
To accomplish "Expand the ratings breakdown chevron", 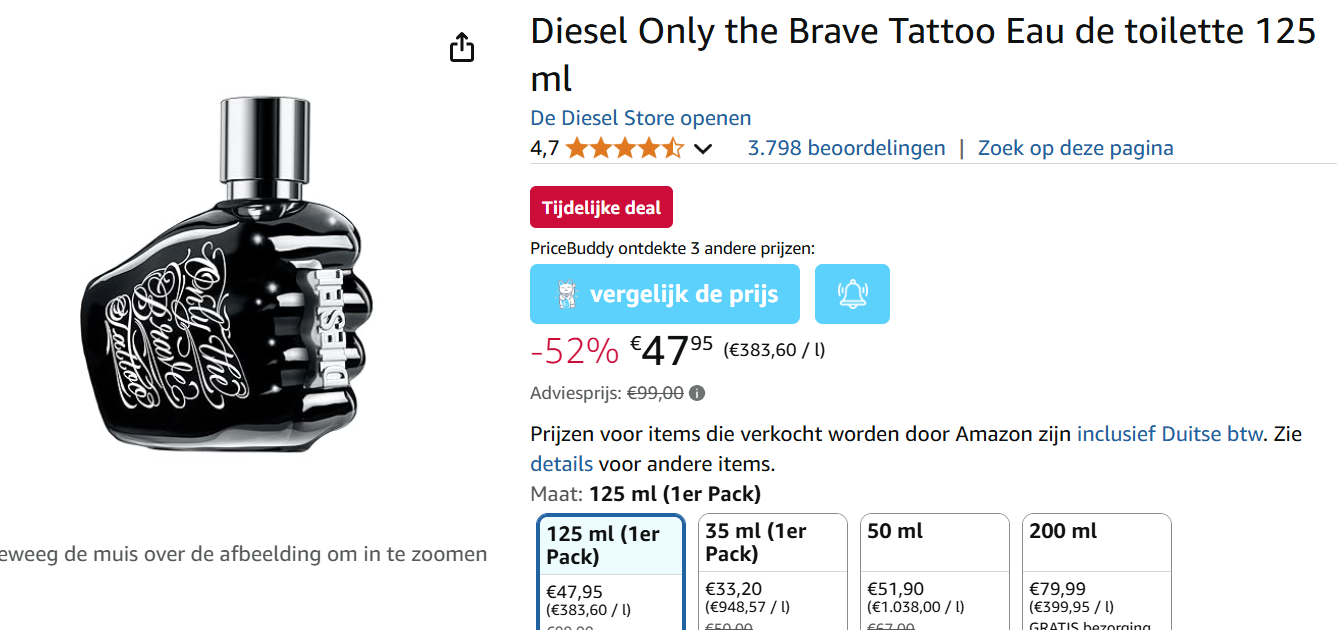I will [704, 148].
